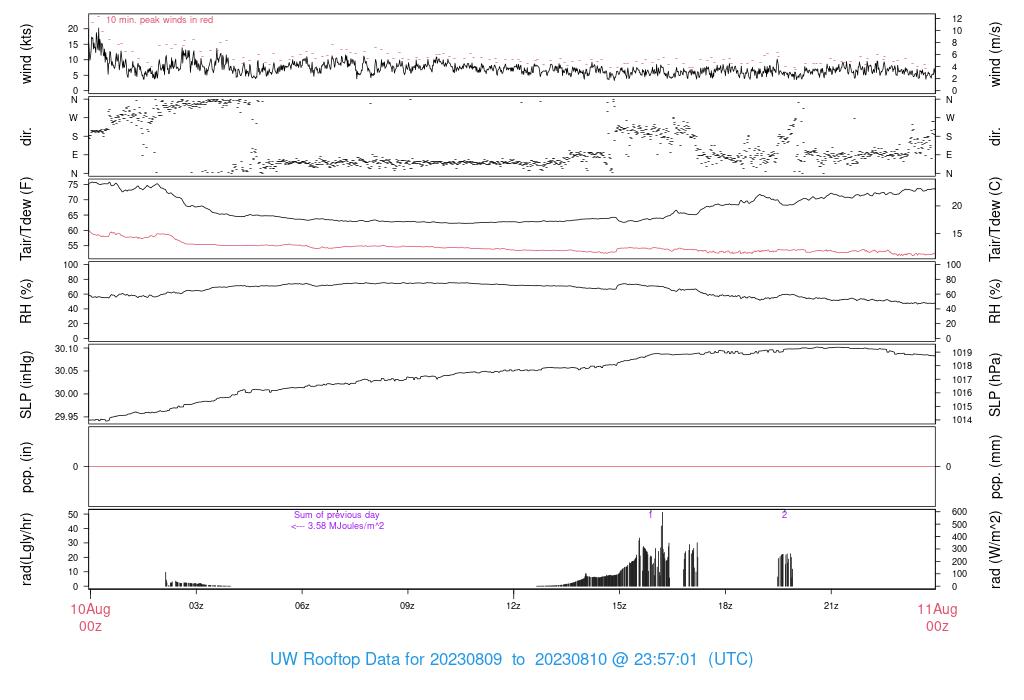This screenshot has height=700, width=1024.
Task: Click the 'Tair/Tdew (F)' axis label
Action: (26, 219)
